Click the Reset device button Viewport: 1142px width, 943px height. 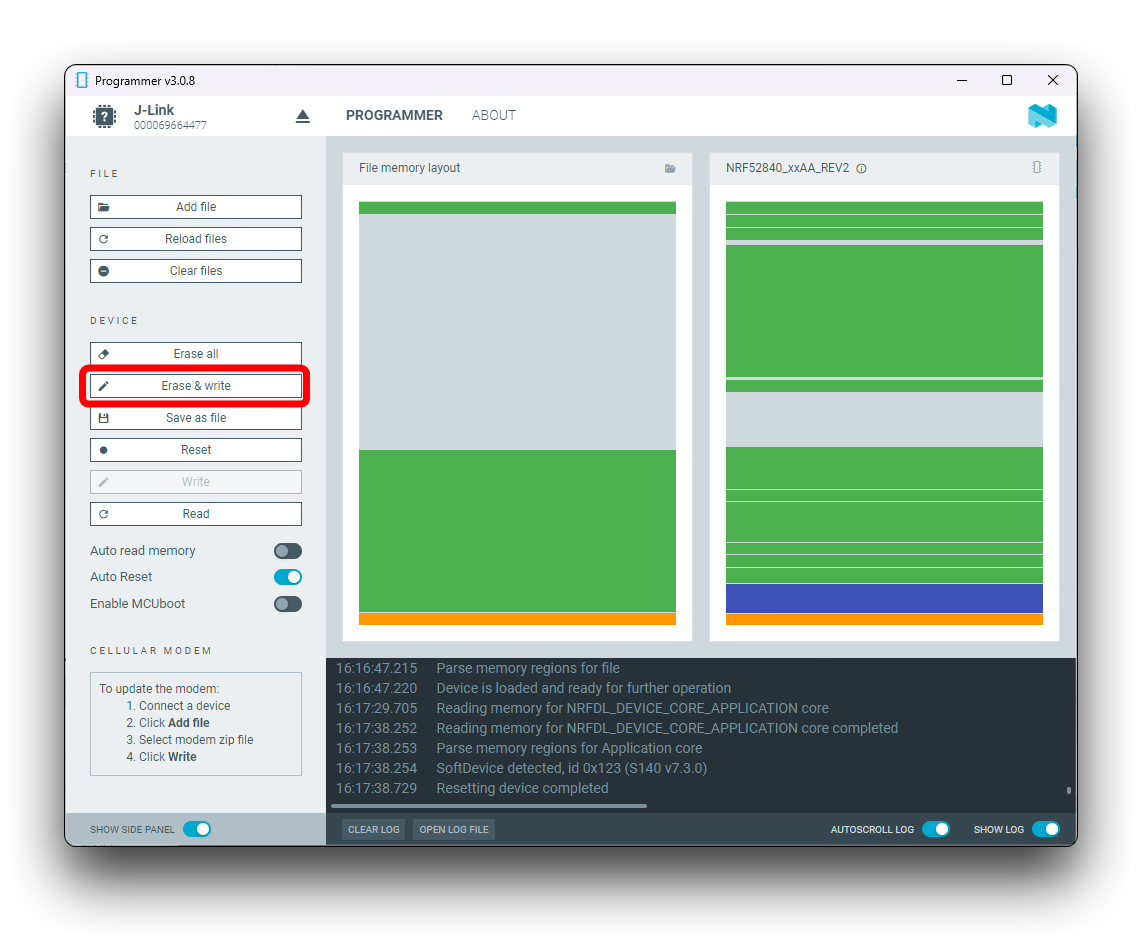tap(196, 450)
